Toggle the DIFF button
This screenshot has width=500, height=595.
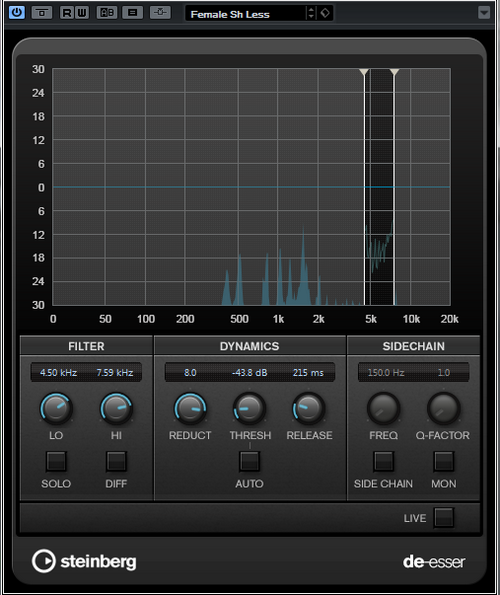pos(116,461)
